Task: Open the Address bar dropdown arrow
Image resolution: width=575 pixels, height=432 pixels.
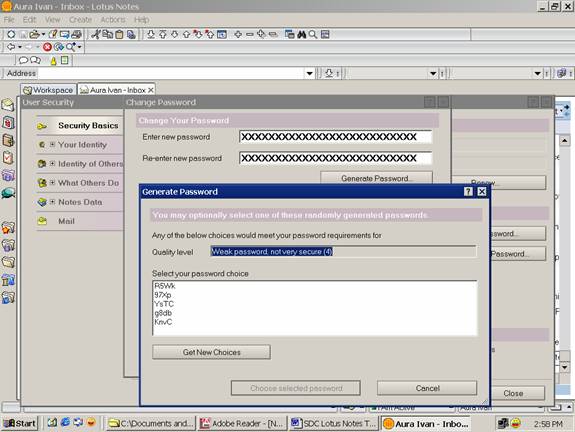Action: click(310, 73)
